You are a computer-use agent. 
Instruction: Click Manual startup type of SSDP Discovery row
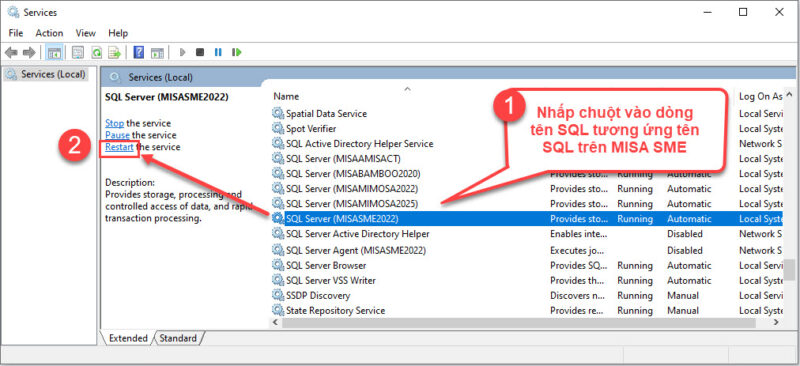click(683, 296)
